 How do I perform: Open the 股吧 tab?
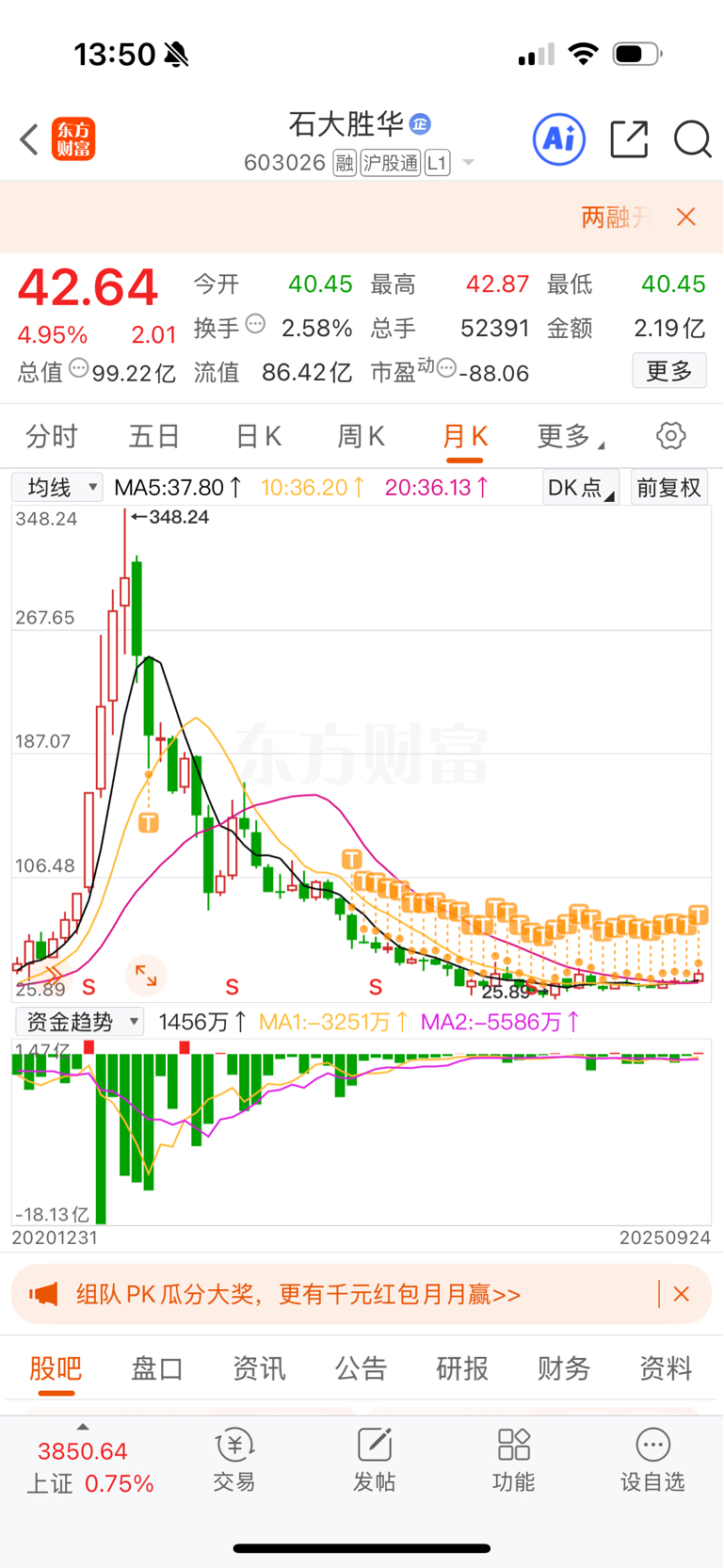click(56, 1367)
